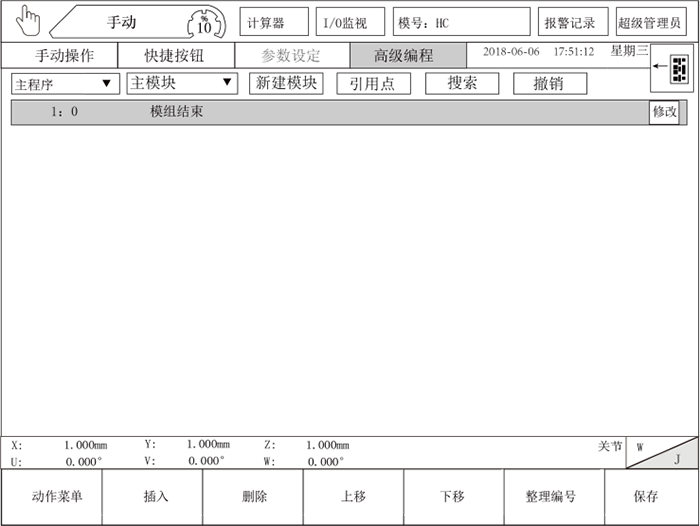Image resolution: width=700 pixels, height=526 pixels.
Task: Click the speed percentage gauge showing 10
Action: [x=204, y=23]
